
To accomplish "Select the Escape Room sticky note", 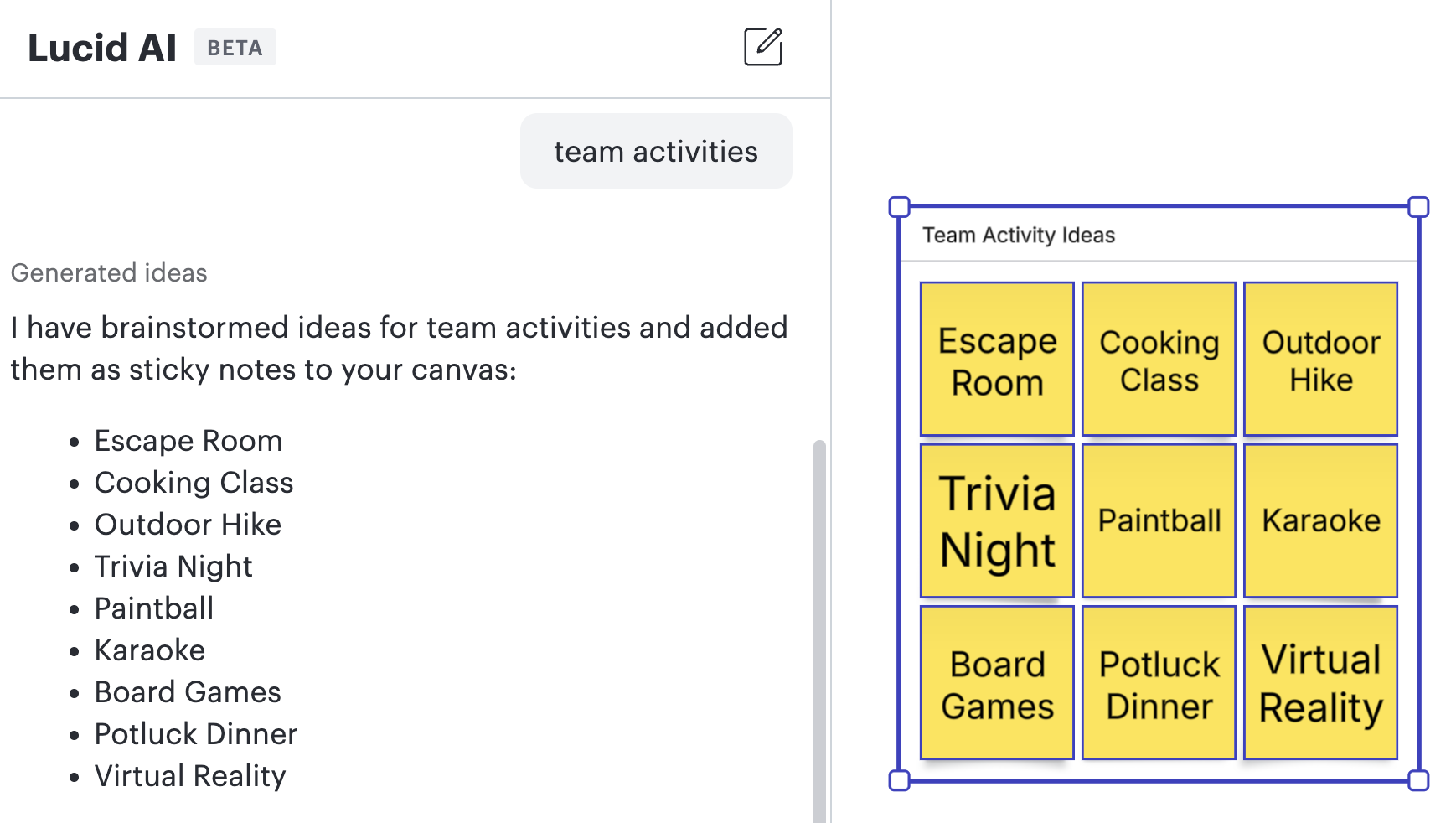I will 997,360.
